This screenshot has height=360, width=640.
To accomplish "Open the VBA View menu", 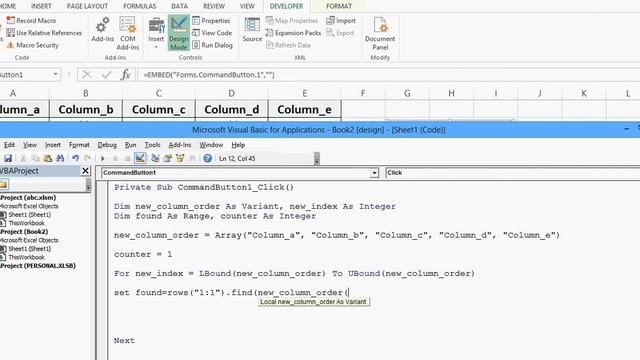I will (30, 145).
